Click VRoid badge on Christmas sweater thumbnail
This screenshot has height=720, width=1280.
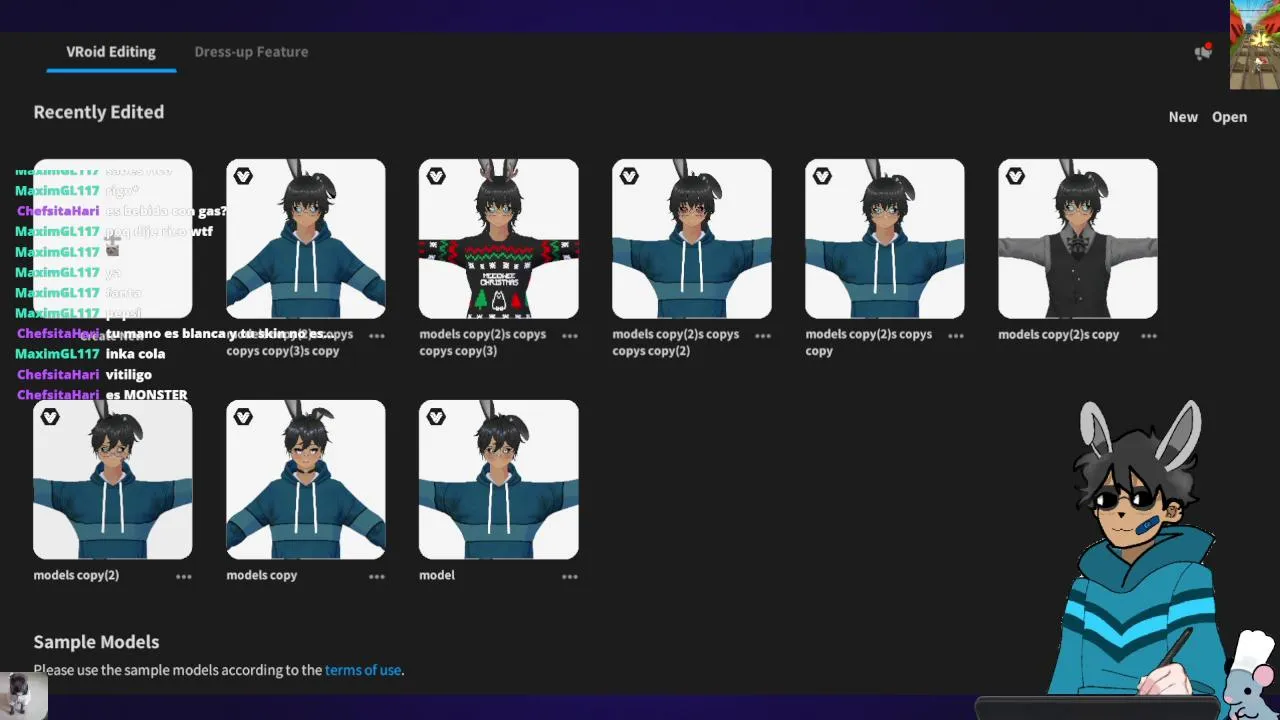coord(436,176)
